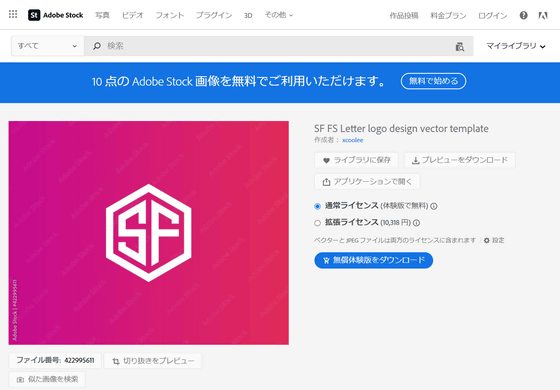Viewport: 560px width, 390px height.
Task: Open the help question mark icon
Action: click(x=523, y=15)
